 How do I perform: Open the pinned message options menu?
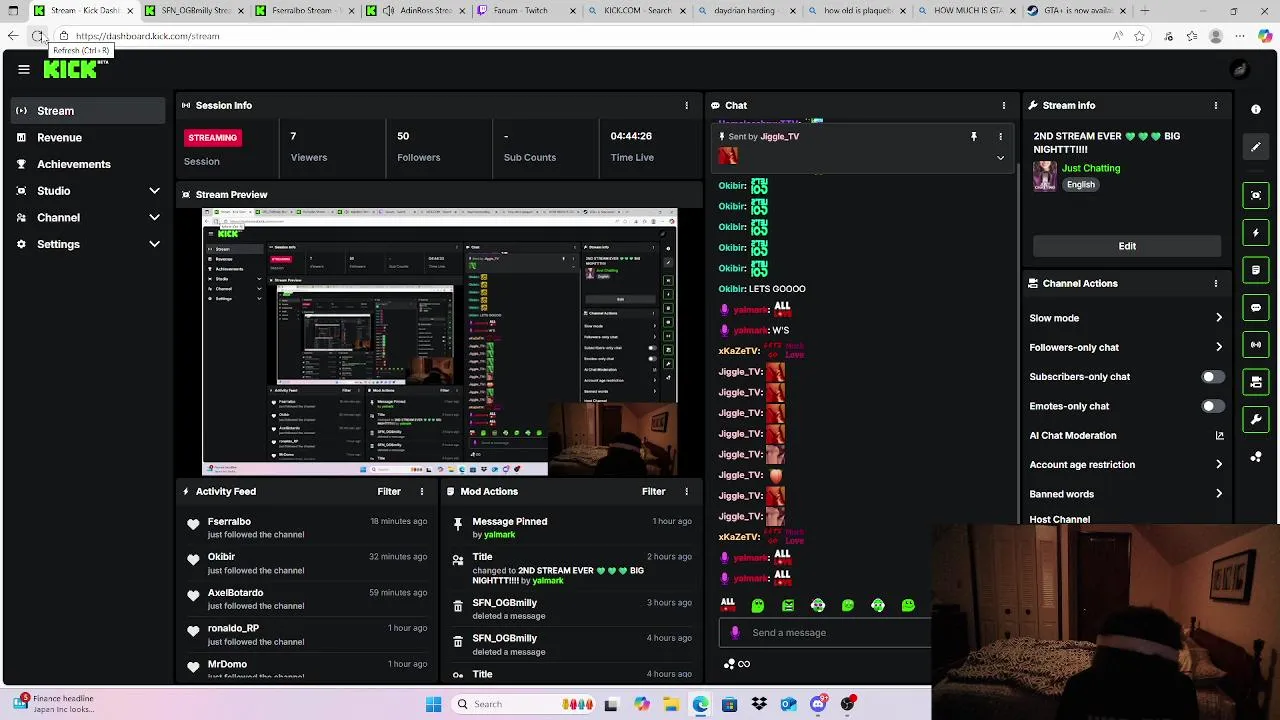coord(1000,136)
